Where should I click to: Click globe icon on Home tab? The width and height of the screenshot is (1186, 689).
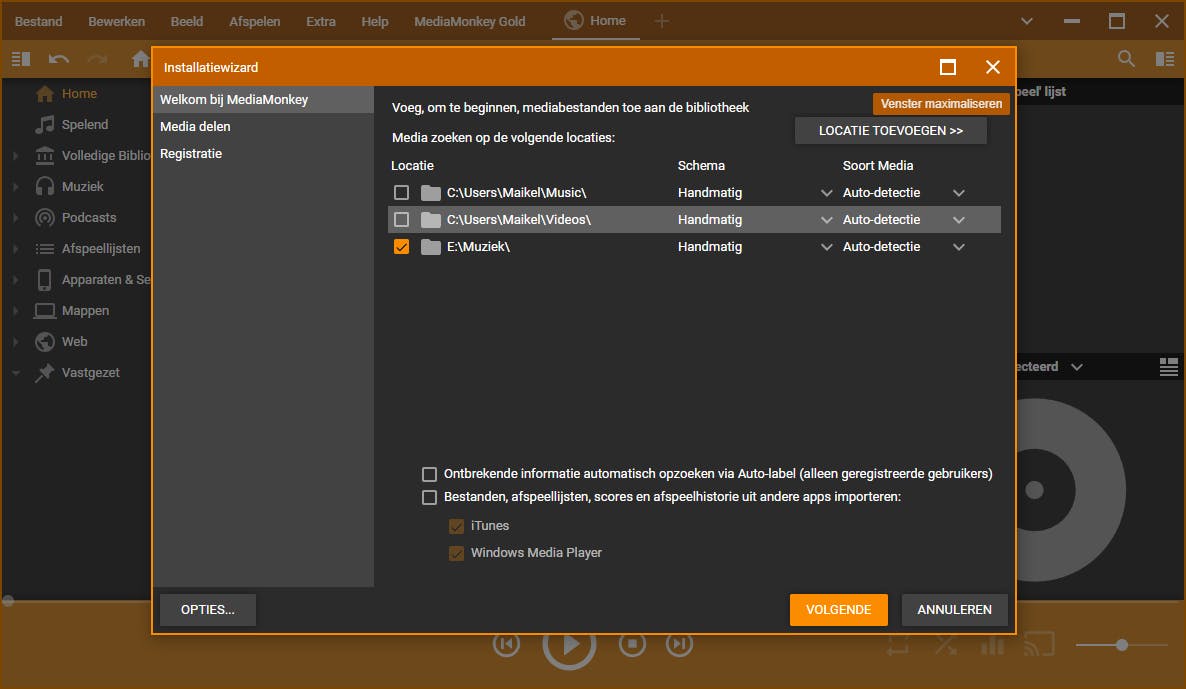tap(574, 20)
